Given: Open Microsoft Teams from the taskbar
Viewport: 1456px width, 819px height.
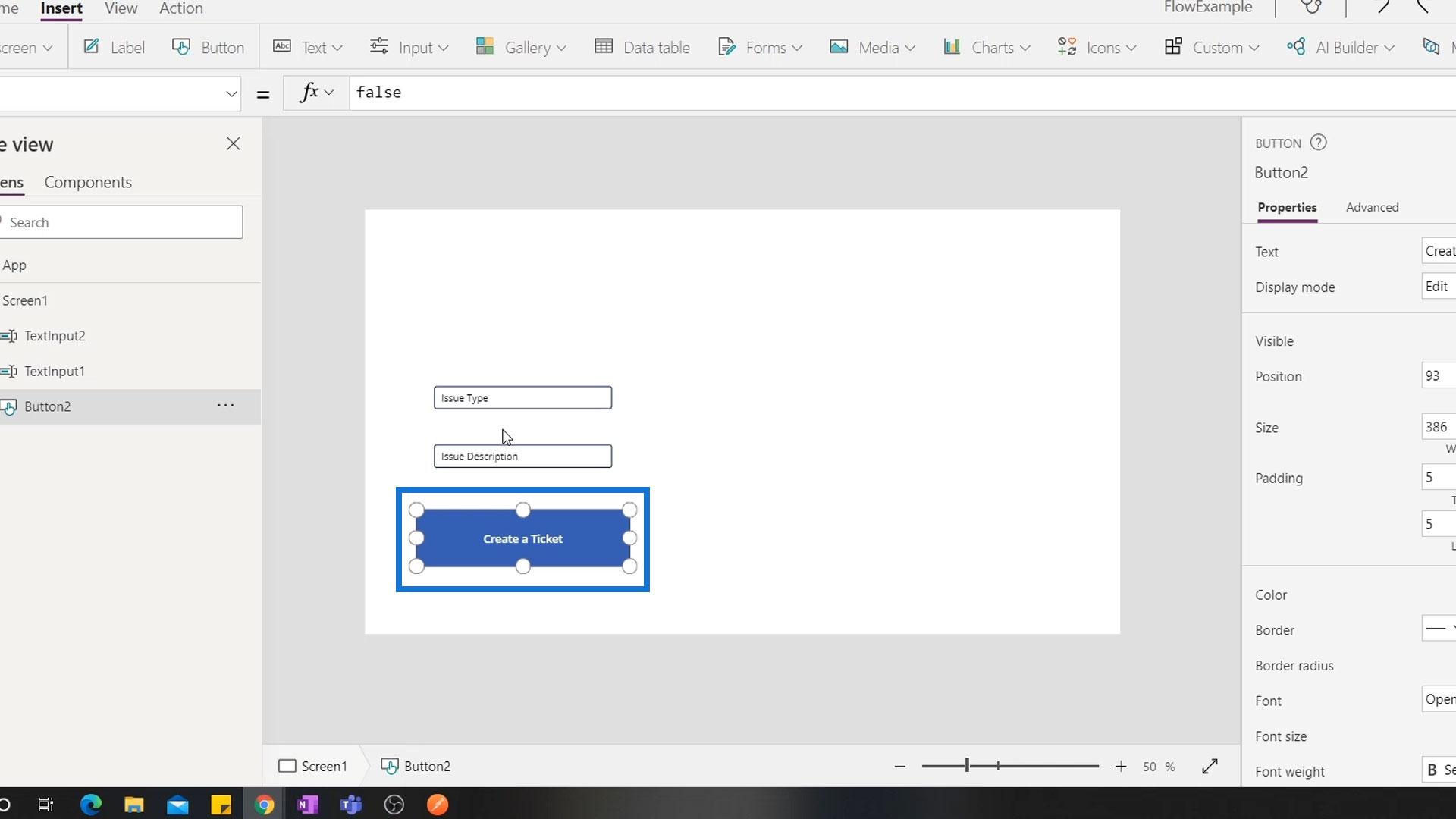Looking at the screenshot, I should pyautogui.click(x=351, y=805).
